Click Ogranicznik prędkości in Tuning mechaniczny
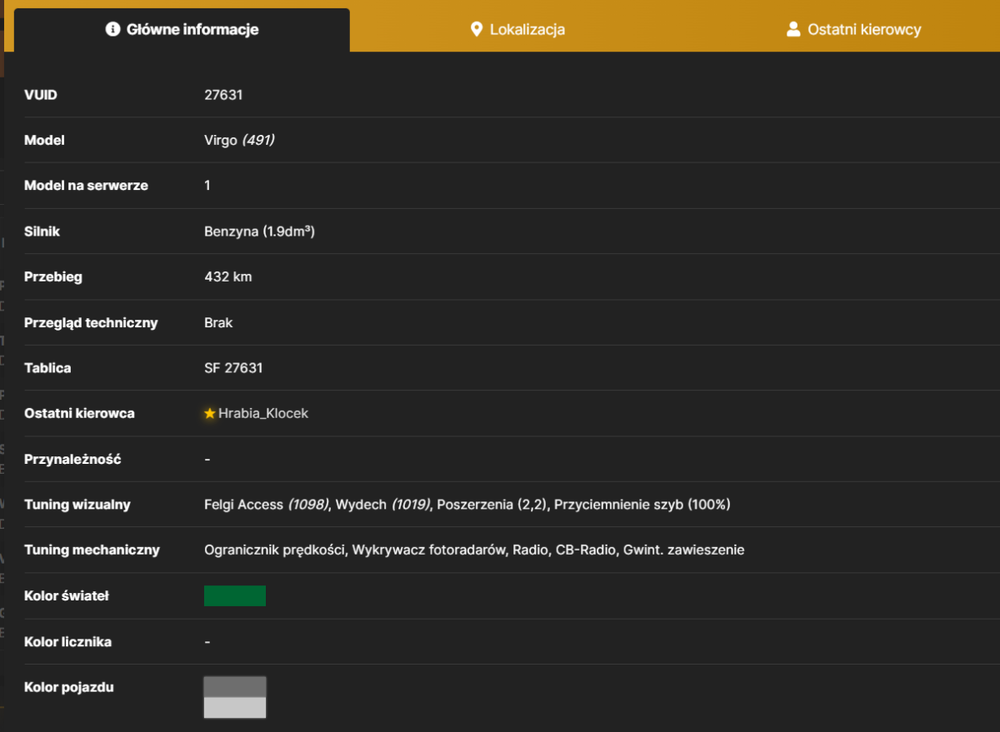The height and width of the screenshot is (732, 1000). tap(276, 550)
